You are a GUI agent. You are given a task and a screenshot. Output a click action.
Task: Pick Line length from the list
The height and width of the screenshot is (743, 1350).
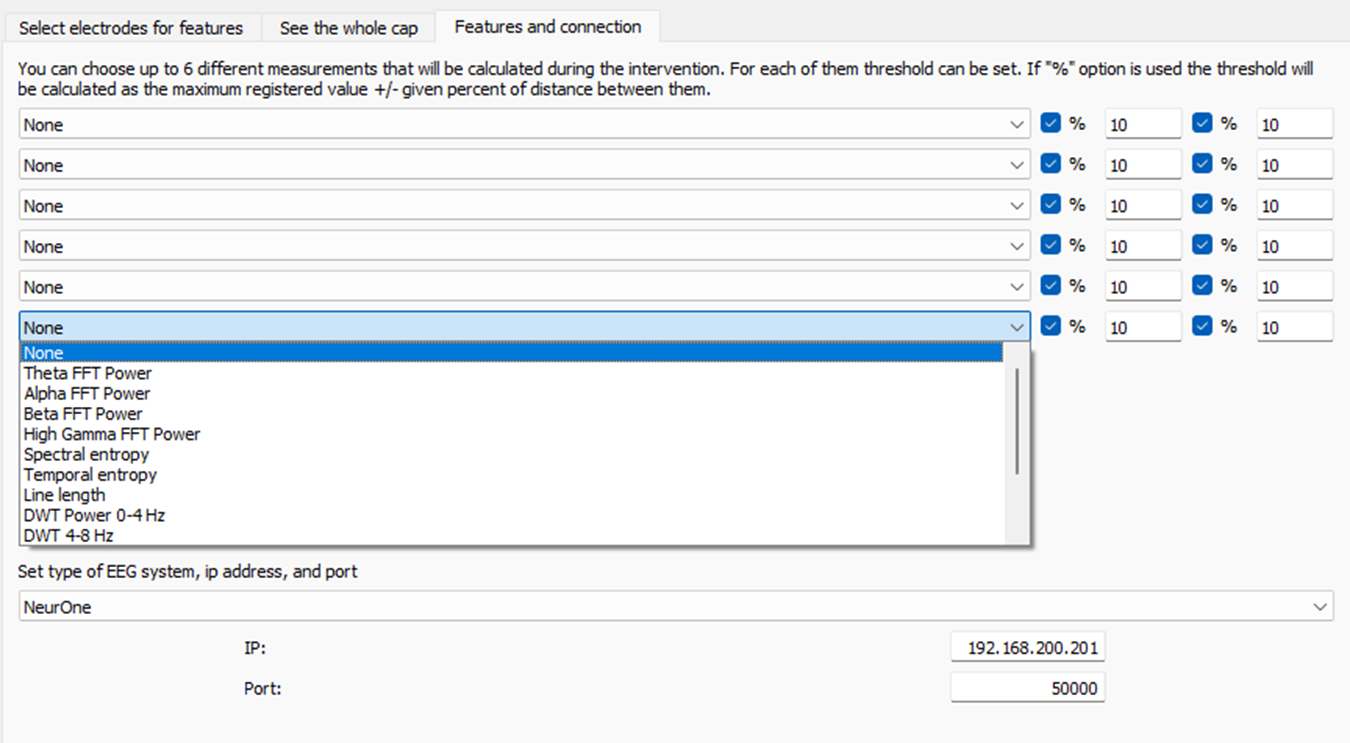64,495
